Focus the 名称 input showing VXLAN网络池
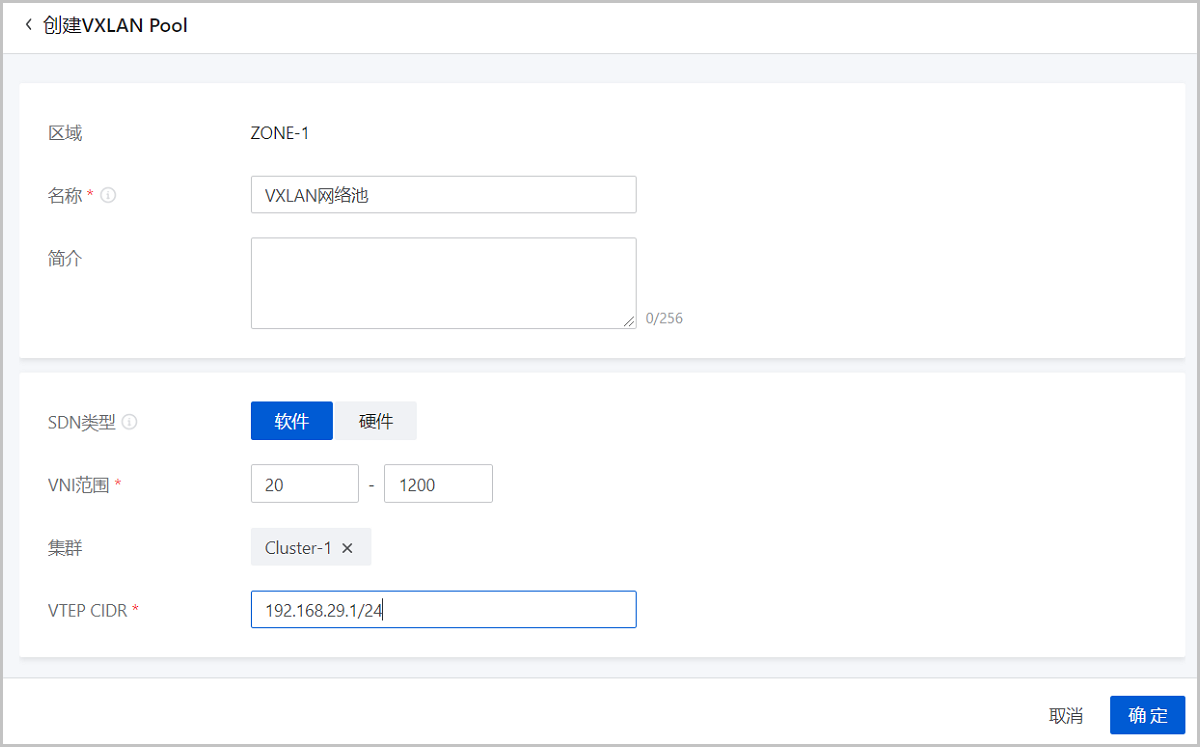 click(x=443, y=194)
